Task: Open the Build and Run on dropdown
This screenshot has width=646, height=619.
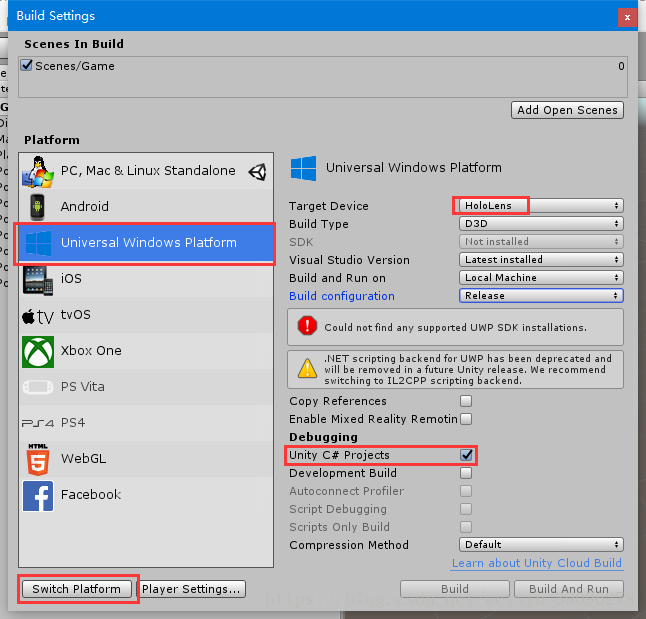Action: [541, 277]
